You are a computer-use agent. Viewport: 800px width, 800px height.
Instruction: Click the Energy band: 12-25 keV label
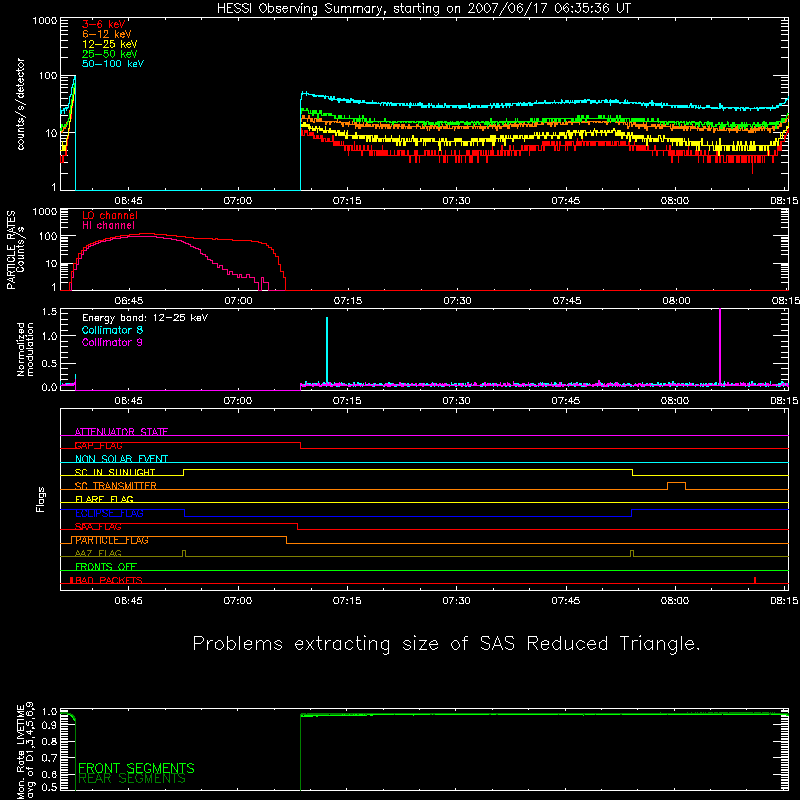tap(145, 318)
